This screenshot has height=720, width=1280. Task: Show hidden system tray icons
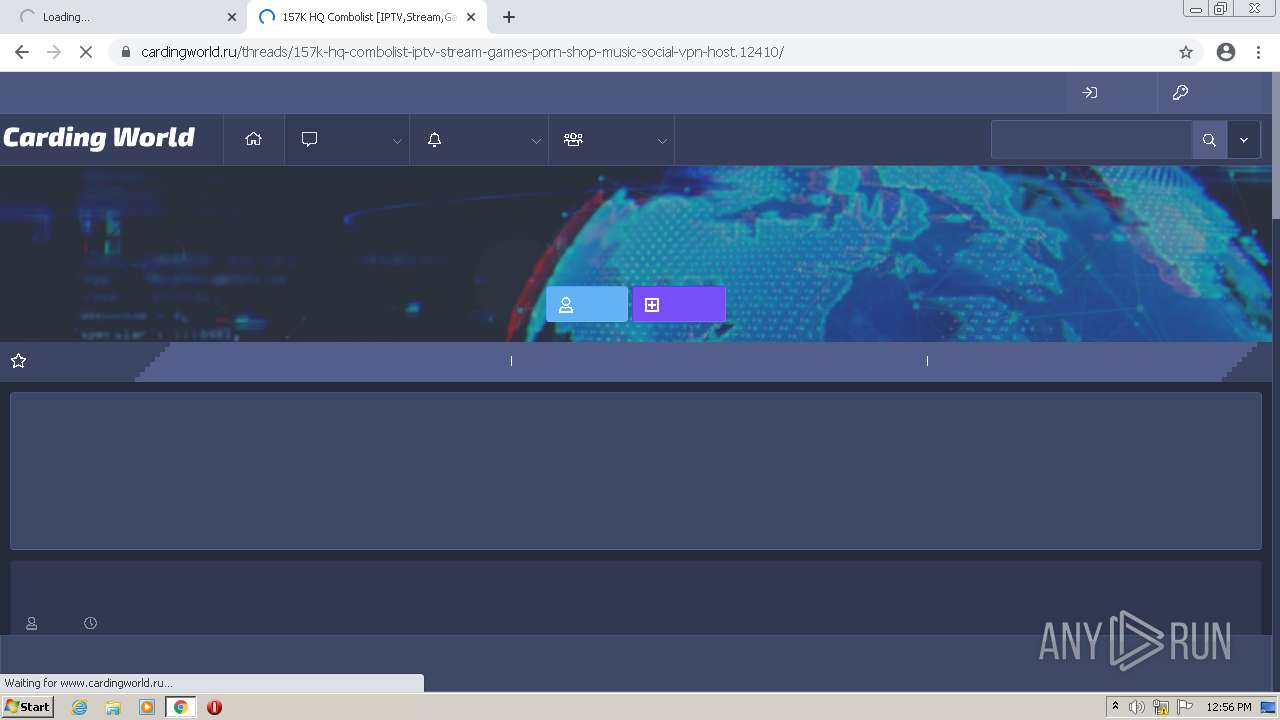point(1115,707)
